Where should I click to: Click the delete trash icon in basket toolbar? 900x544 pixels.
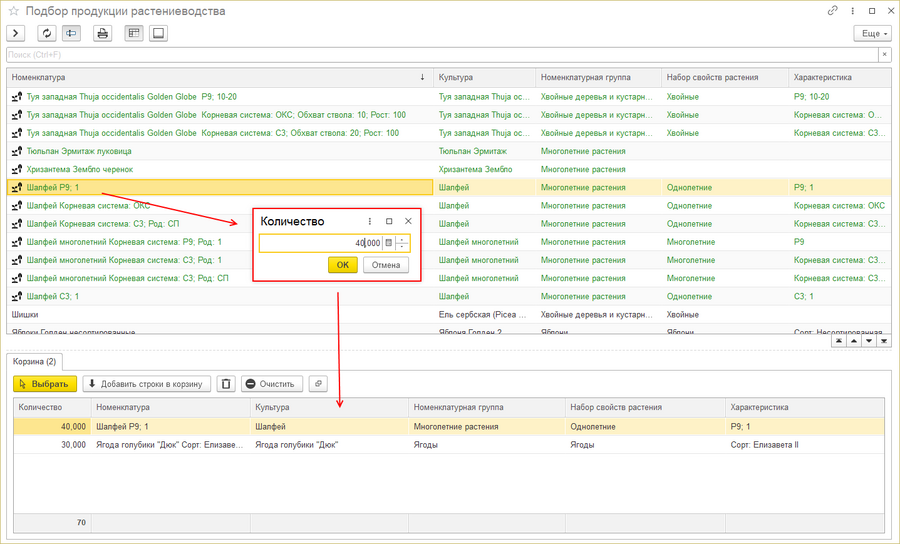click(x=227, y=383)
